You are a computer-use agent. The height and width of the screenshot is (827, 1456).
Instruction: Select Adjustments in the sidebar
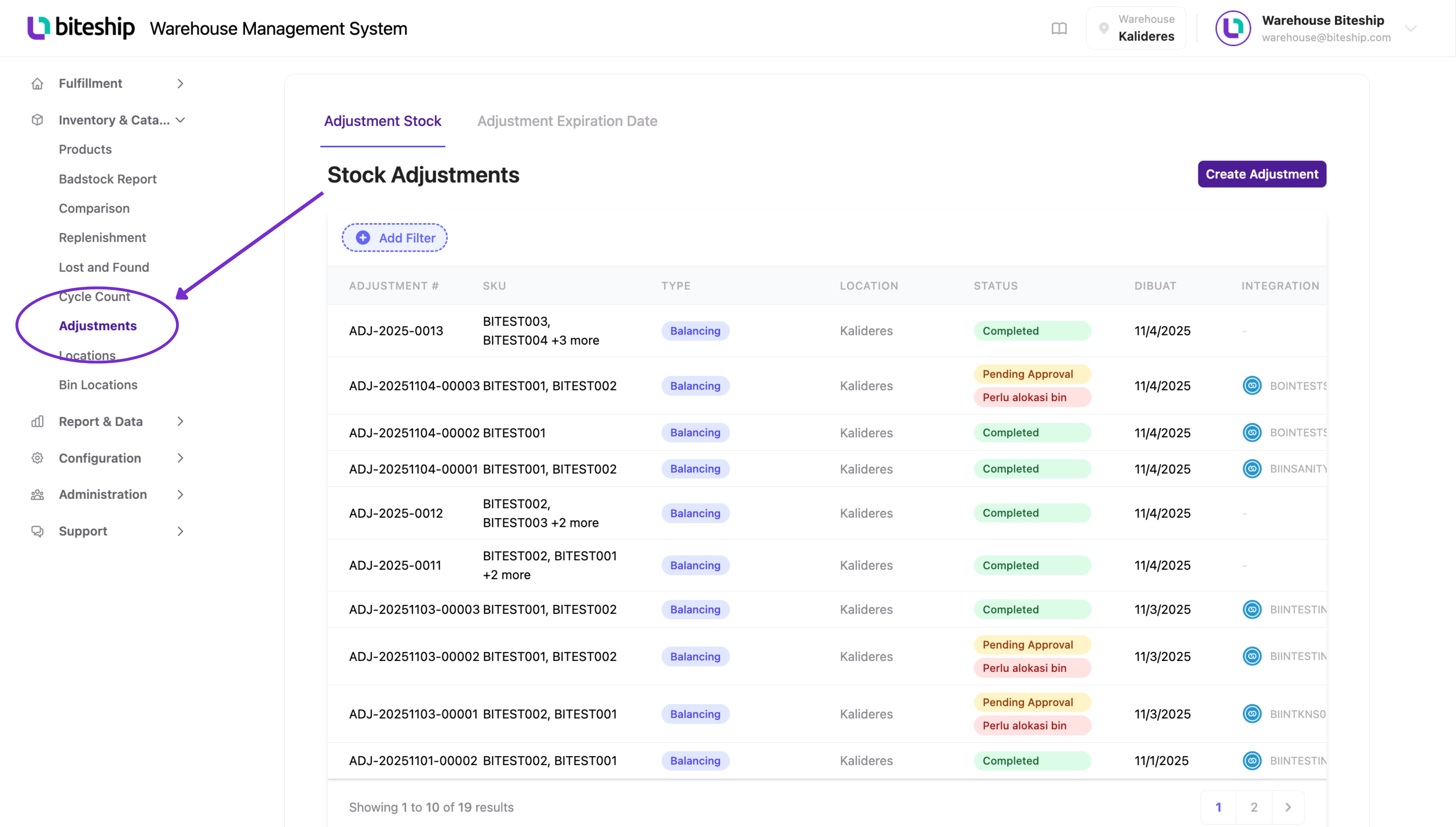coord(98,326)
